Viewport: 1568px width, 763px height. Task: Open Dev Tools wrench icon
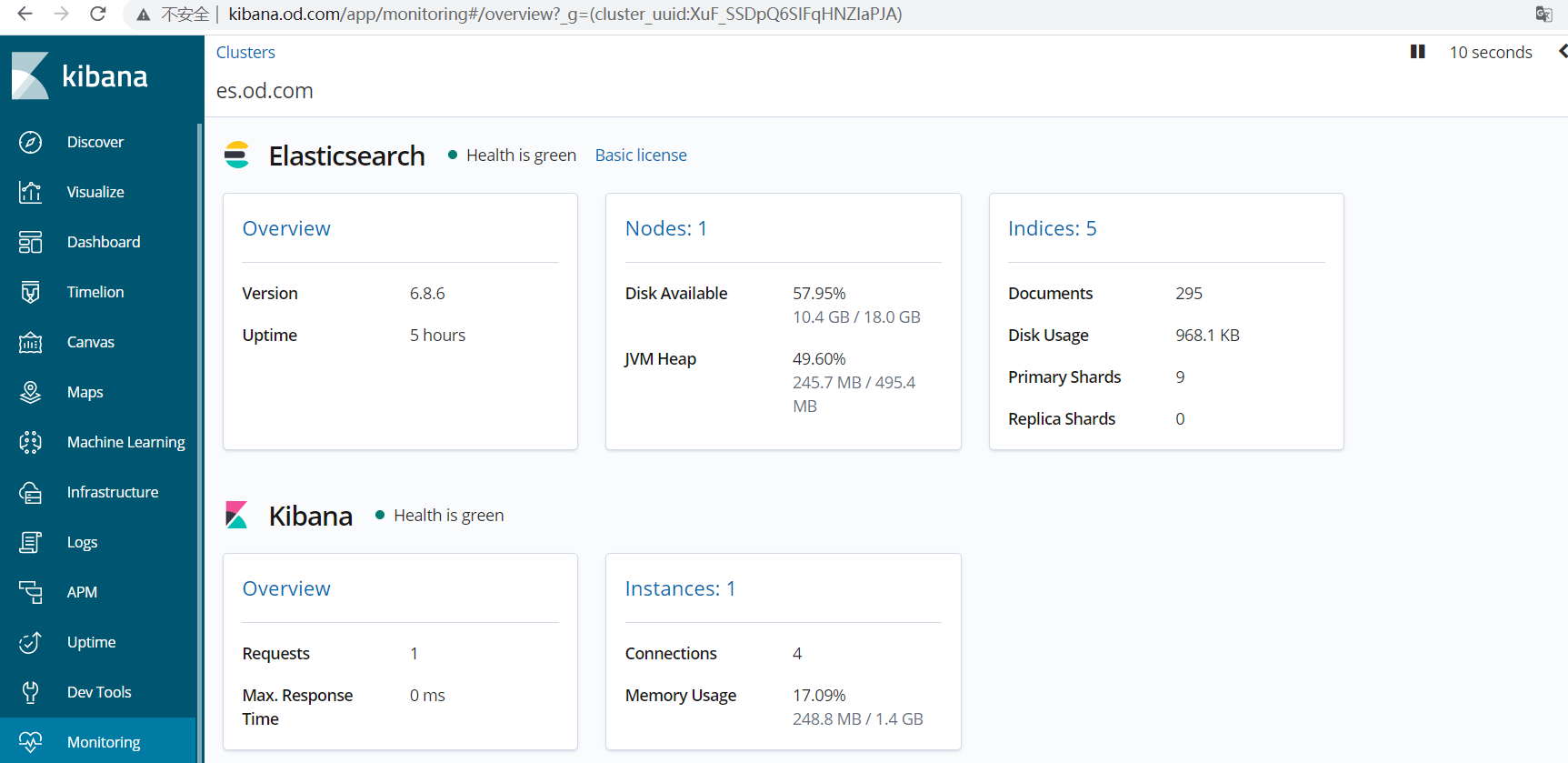[x=30, y=692]
